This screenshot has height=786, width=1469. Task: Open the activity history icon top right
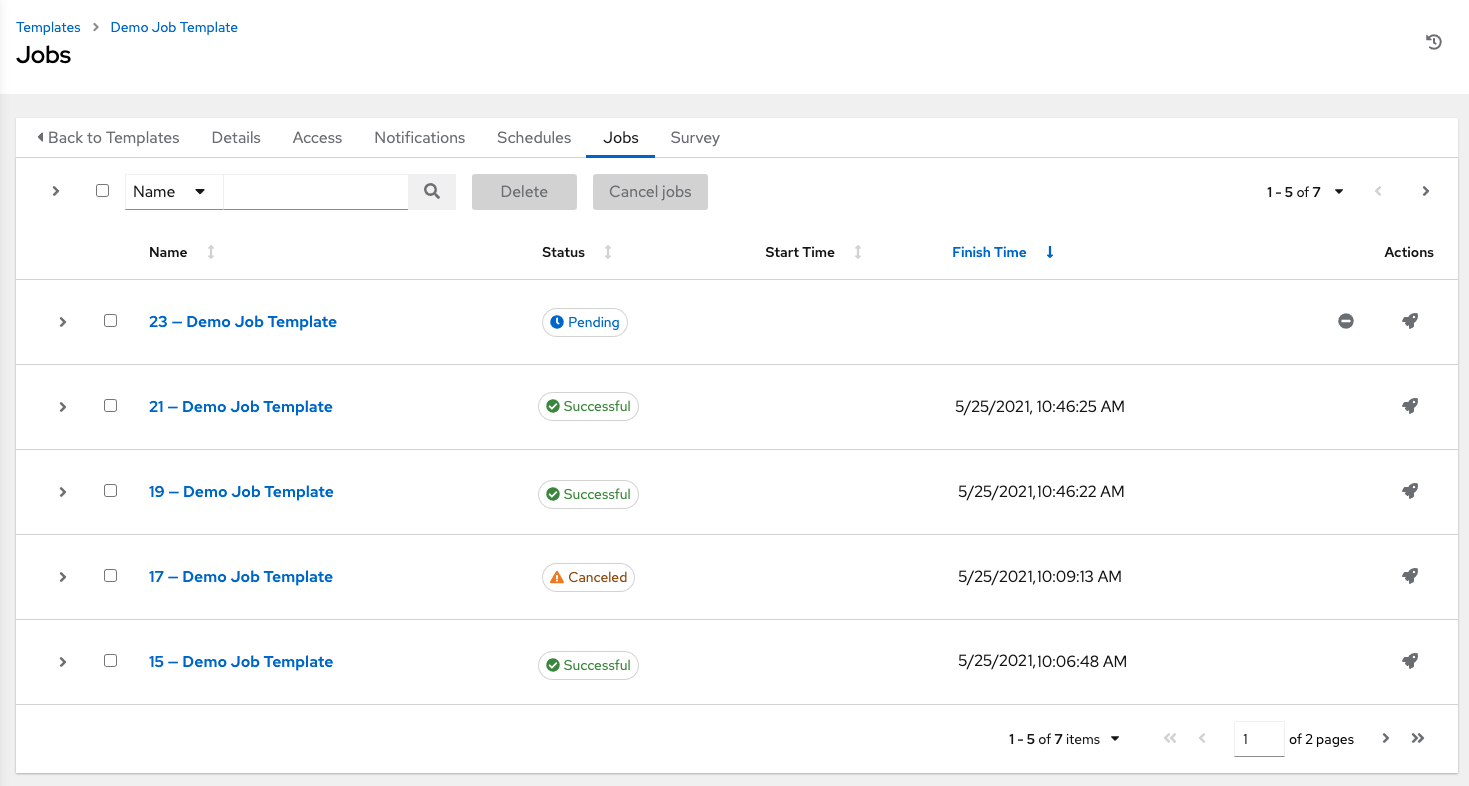(1434, 41)
